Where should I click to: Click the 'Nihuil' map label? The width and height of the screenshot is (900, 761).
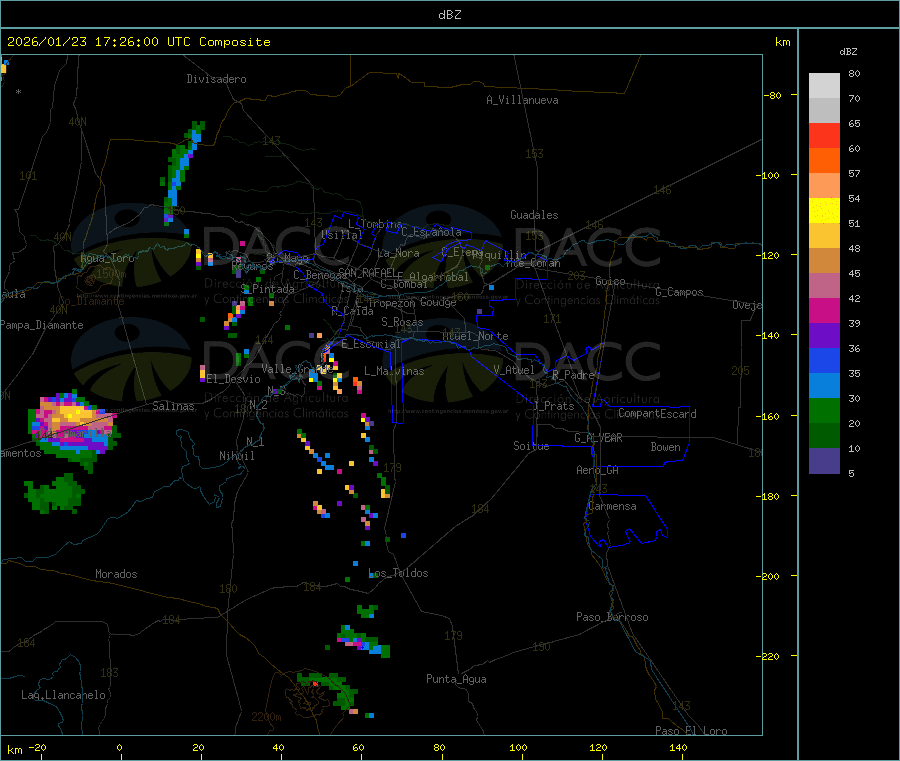236,456
